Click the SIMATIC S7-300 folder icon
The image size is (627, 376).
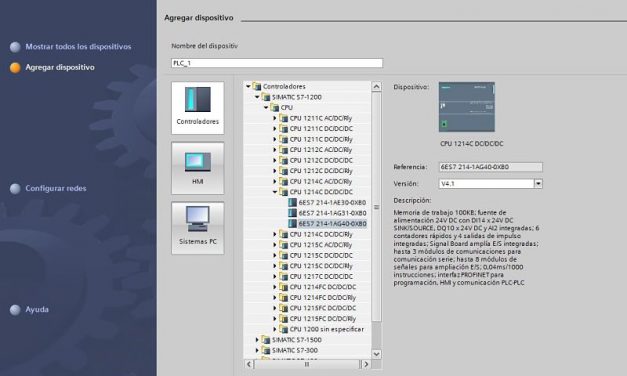coord(266,350)
